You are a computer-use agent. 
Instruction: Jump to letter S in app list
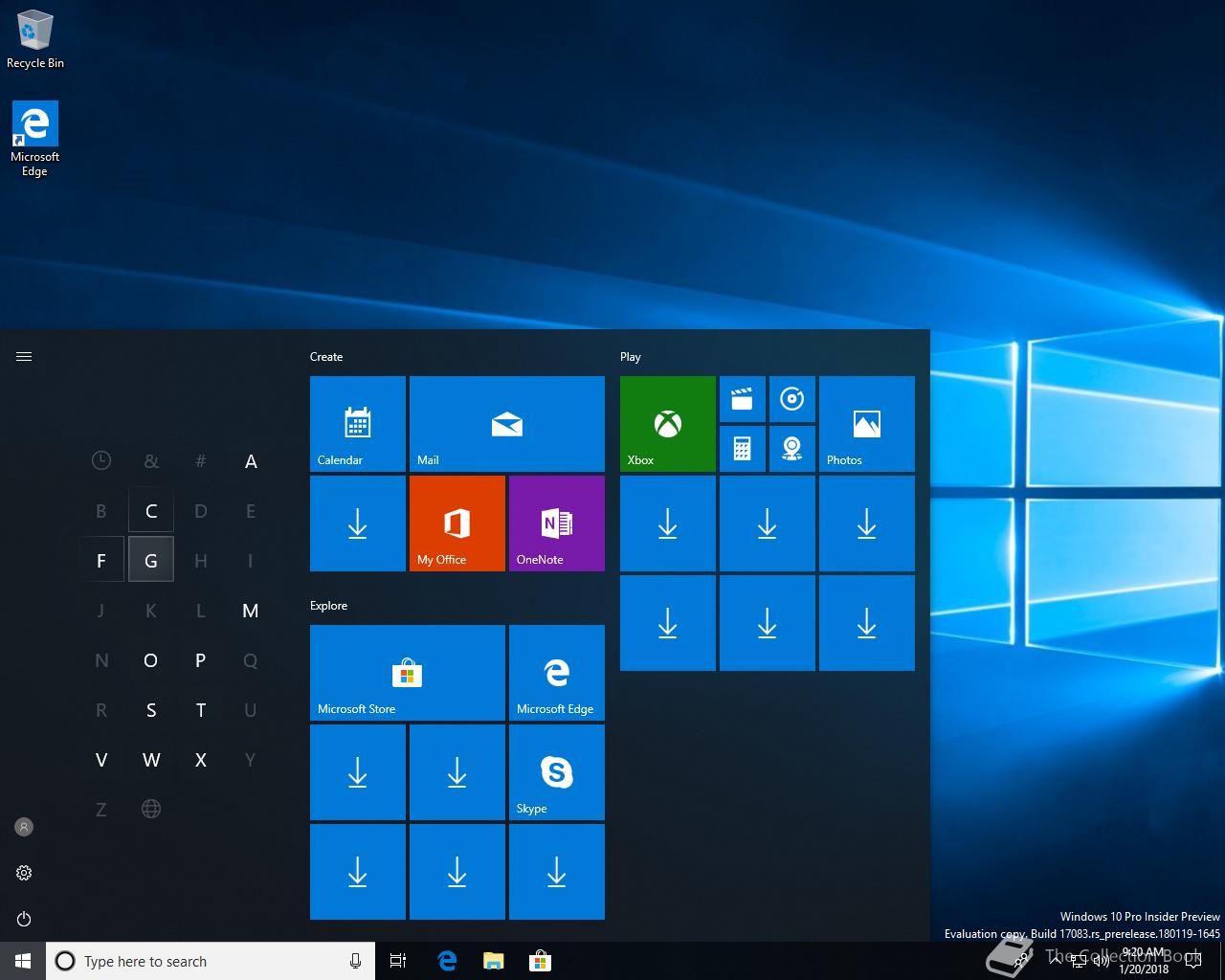point(151,710)
